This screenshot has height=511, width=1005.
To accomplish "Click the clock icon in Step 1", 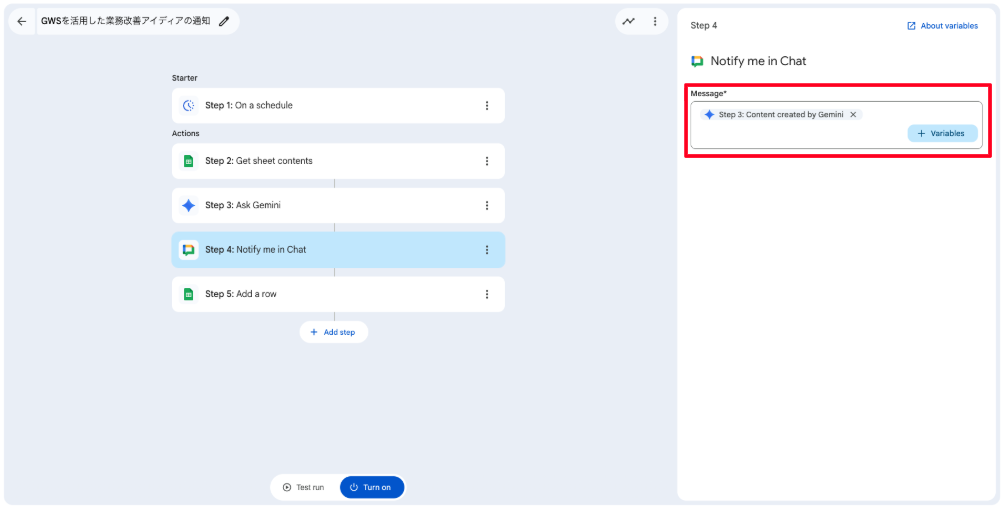I will (188, 106).
